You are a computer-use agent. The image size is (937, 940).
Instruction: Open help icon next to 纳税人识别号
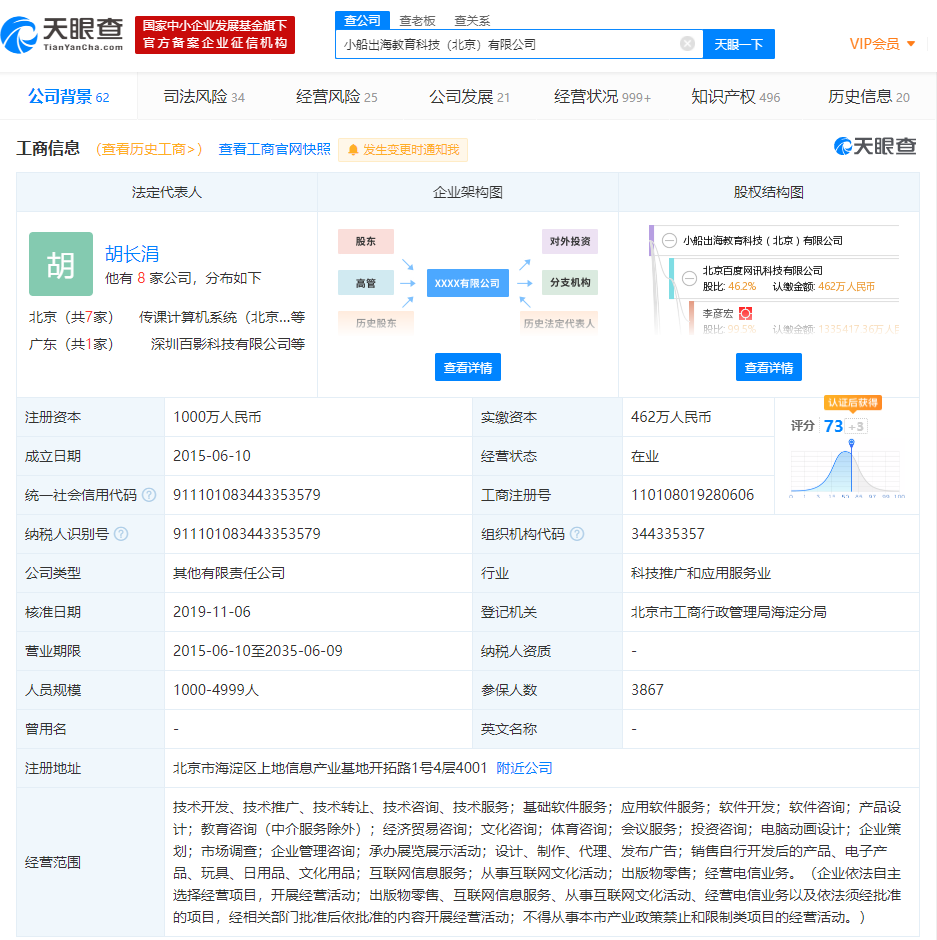(x=121, y=534)
